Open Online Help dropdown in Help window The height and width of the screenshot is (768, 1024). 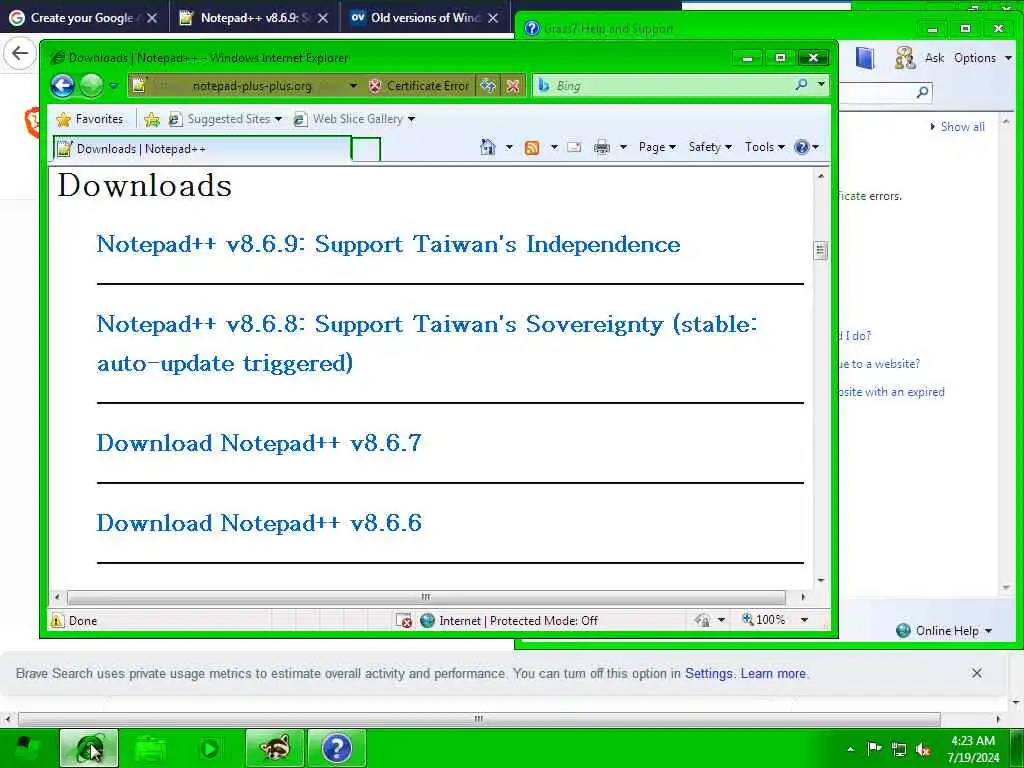pyautogui.click(x=944, y=631)
